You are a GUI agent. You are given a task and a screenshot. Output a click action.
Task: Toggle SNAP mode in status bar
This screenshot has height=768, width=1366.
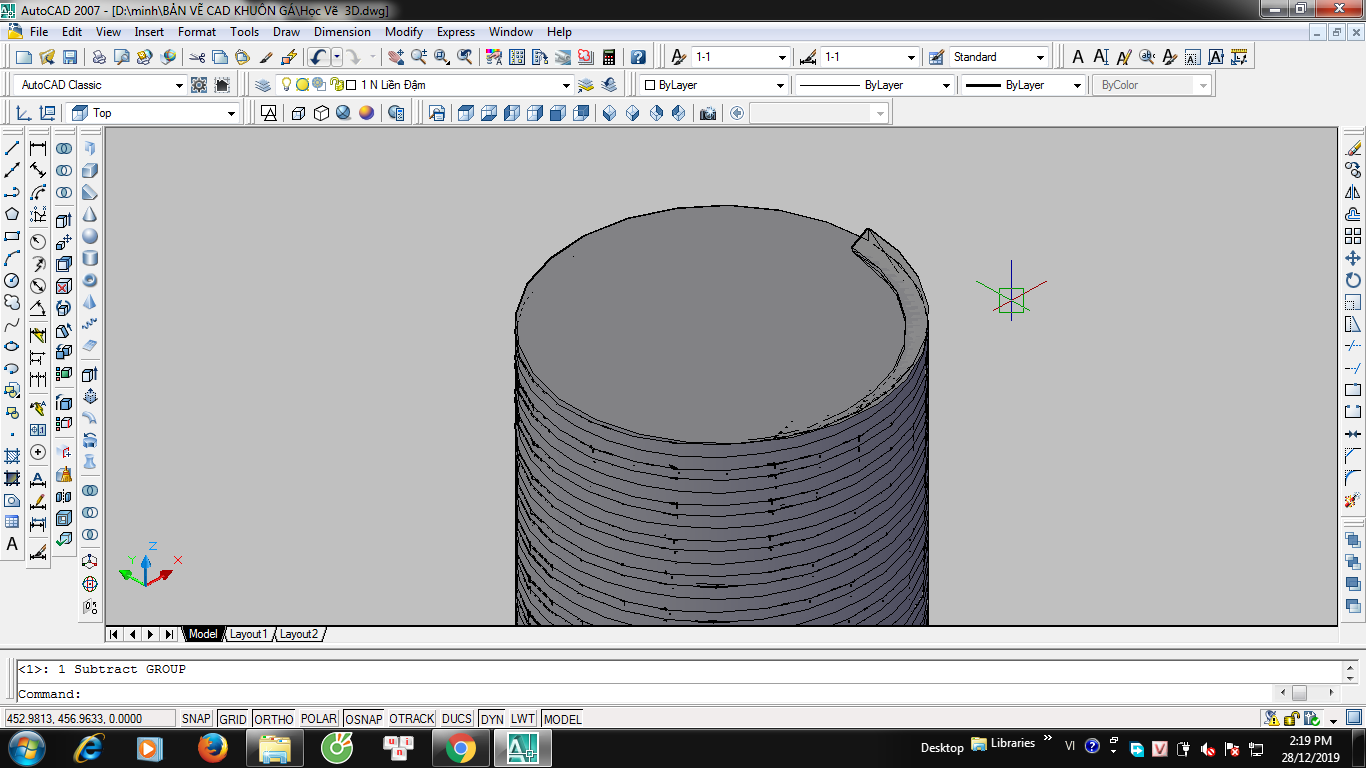click(x=197, y=719)
